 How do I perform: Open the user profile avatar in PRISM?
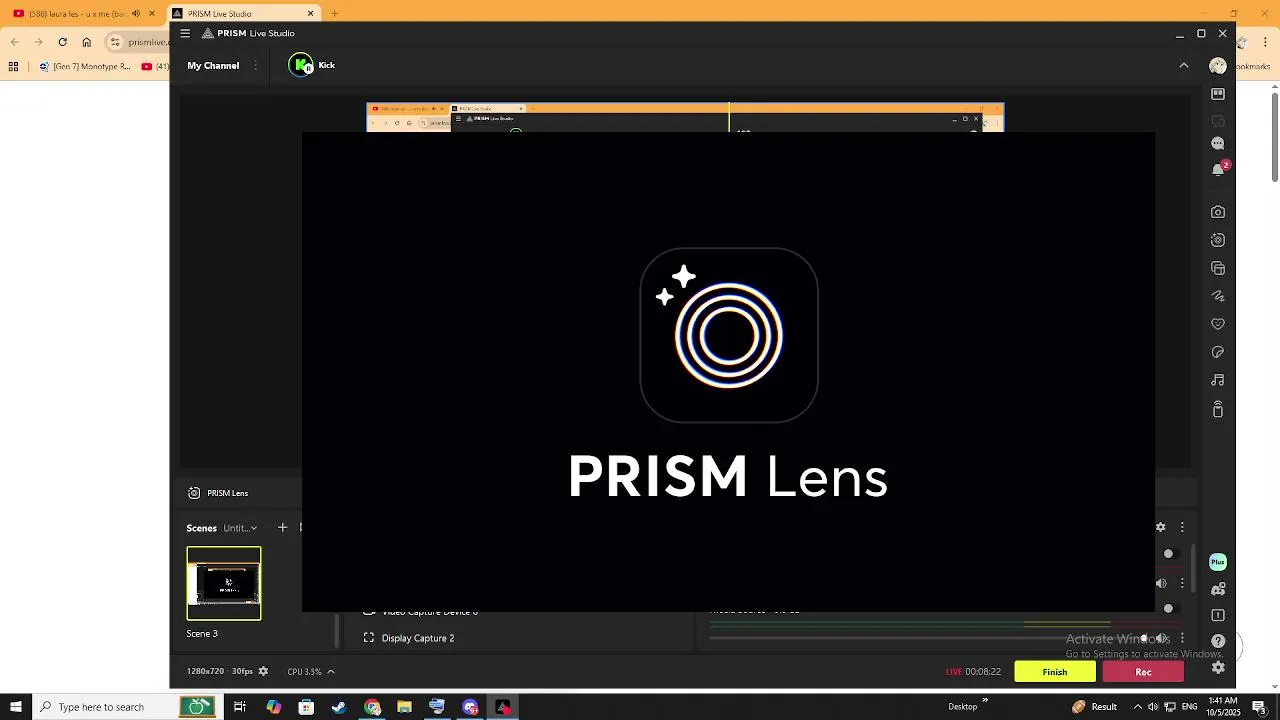pyautogui.click(x=1218, y=65)
